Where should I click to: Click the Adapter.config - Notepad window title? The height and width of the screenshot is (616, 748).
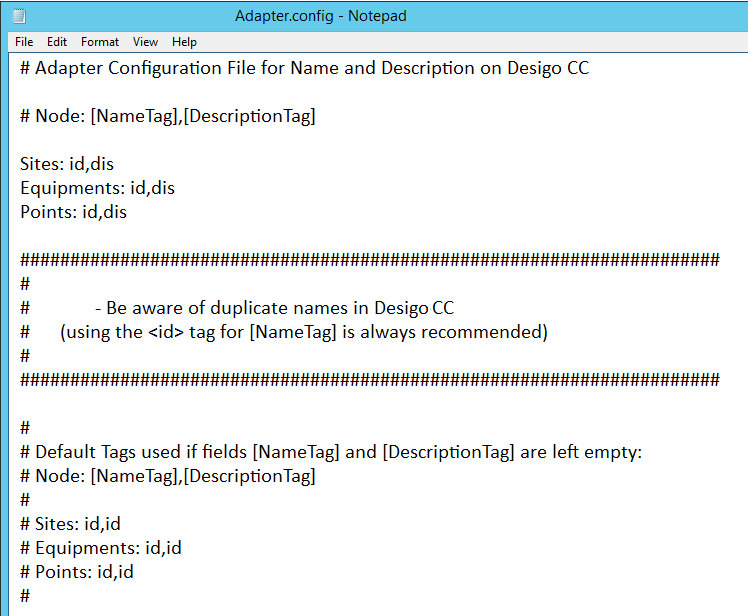[x=320, y=16]
